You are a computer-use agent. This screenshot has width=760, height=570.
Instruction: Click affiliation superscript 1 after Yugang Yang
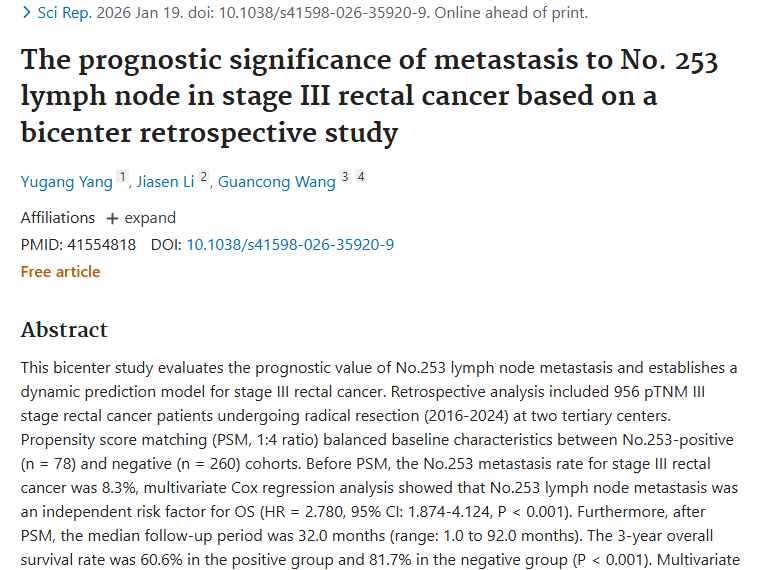coord(123,177)
